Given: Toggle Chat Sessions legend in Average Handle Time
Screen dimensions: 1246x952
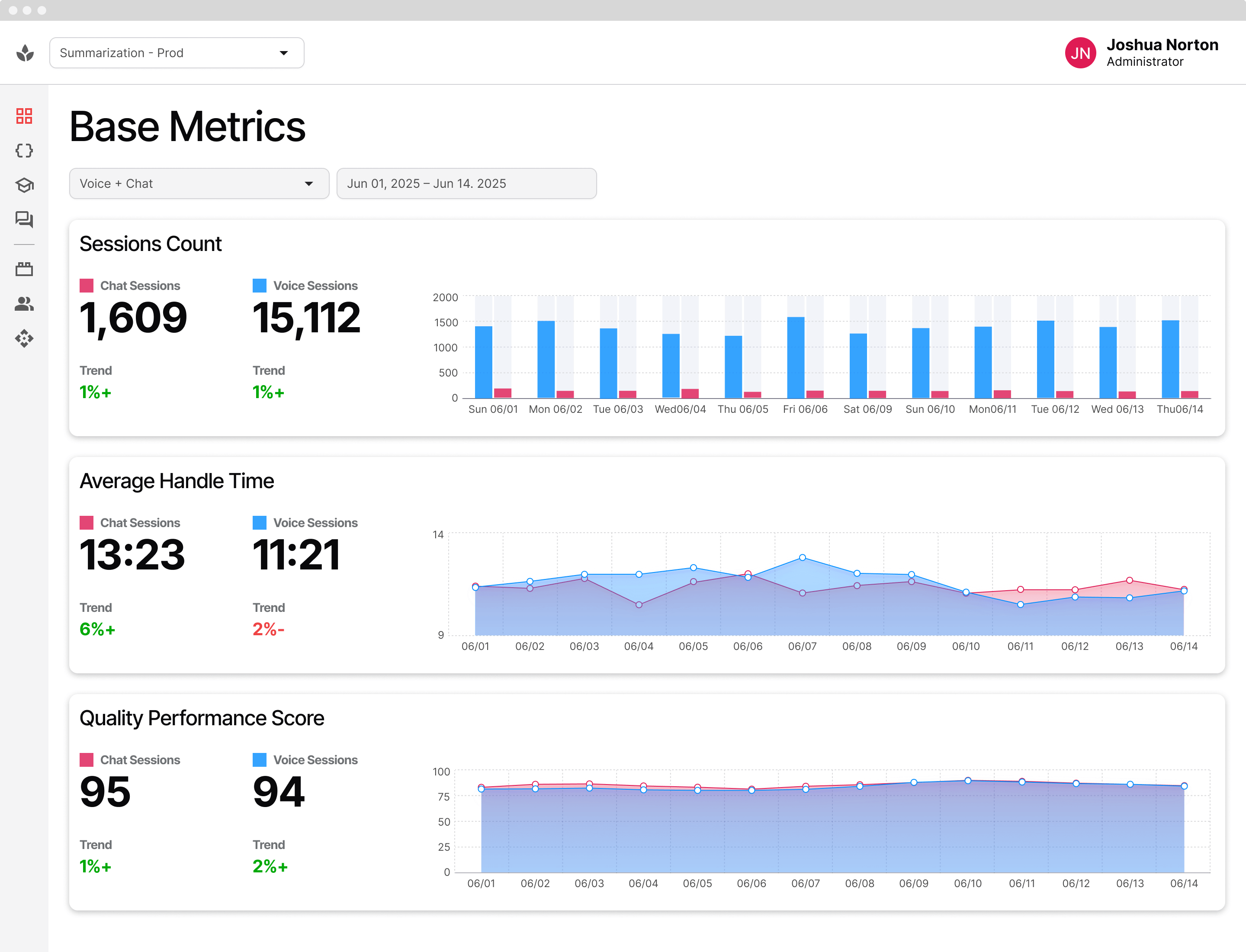Looking at the screenshot, I should tap(140, 522).
